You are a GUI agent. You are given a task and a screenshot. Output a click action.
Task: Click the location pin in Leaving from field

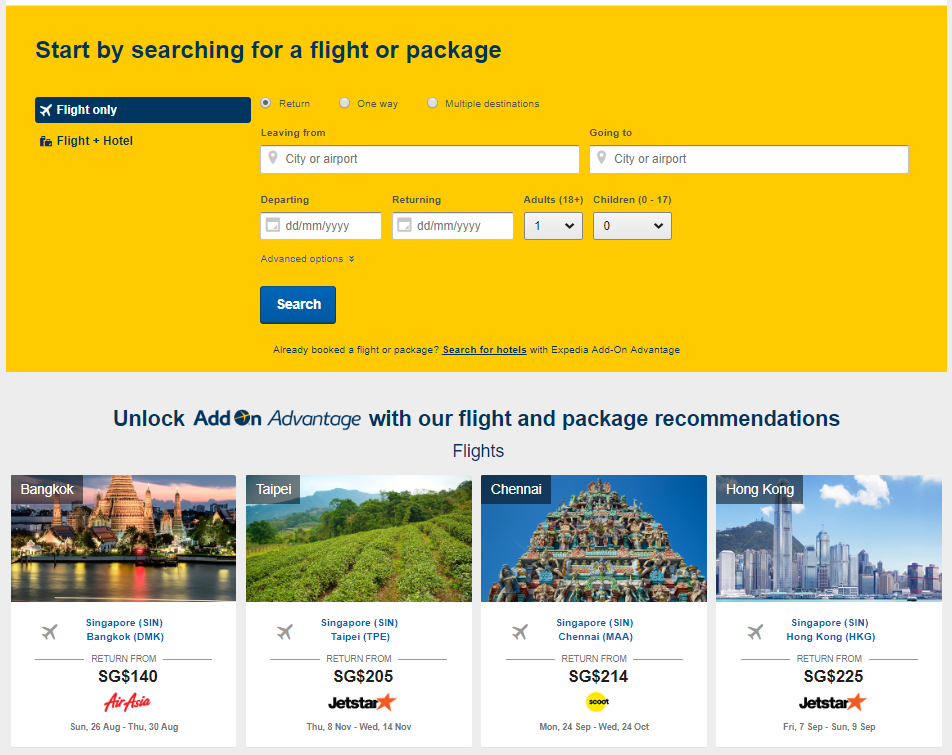pos(271,158)
